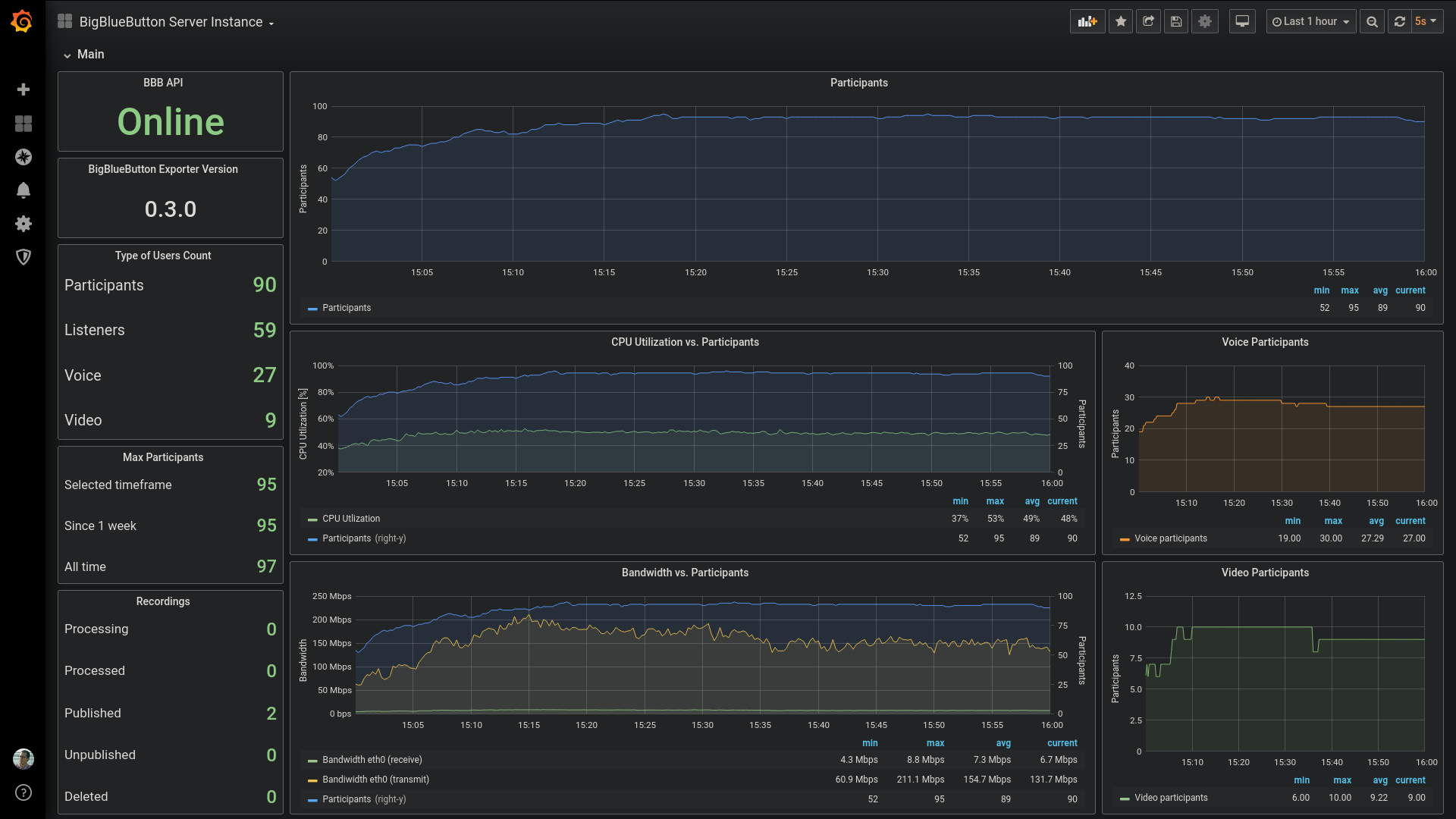The image size is (1456, 819).
Task: Toggle Bandwidth eth0 (receive) legend series
Action: (372, 760)
